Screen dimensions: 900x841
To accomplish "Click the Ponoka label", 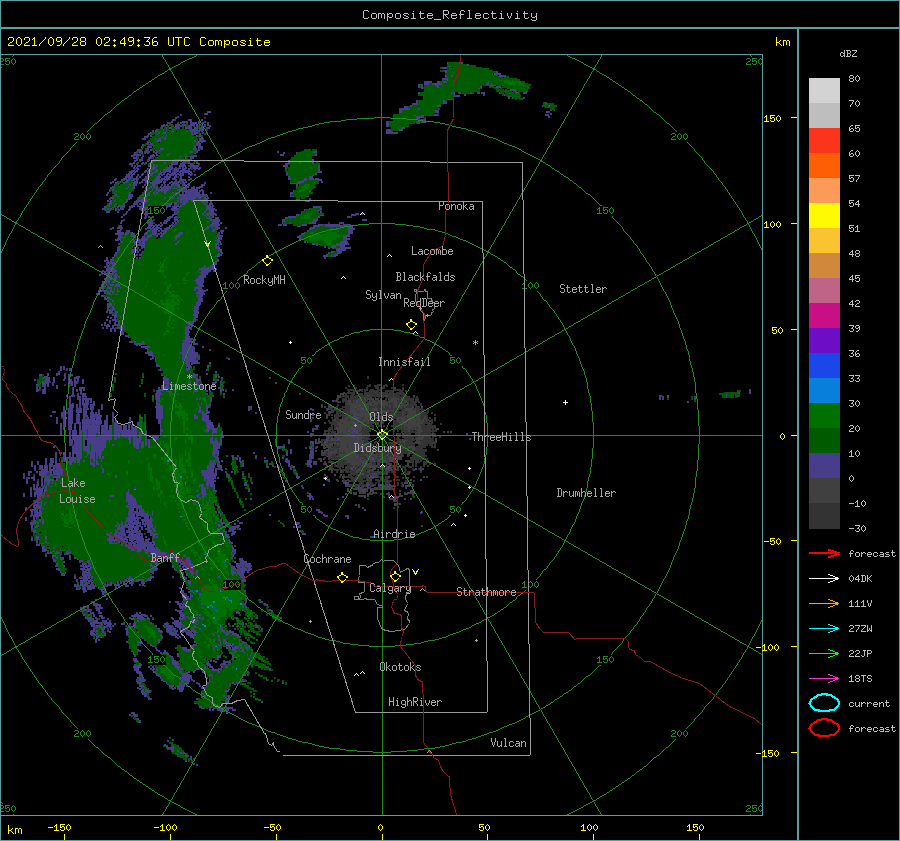I will pos(456,206).
